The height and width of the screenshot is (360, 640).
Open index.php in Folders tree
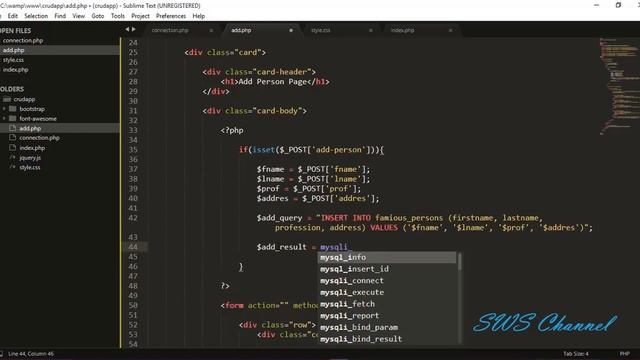coord(32,148)
